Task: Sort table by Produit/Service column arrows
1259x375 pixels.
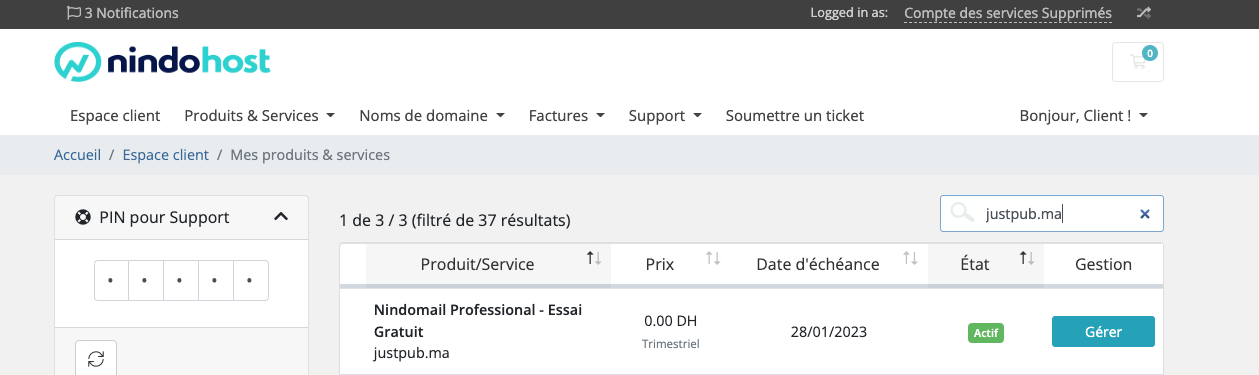Action: click(594, 259)
